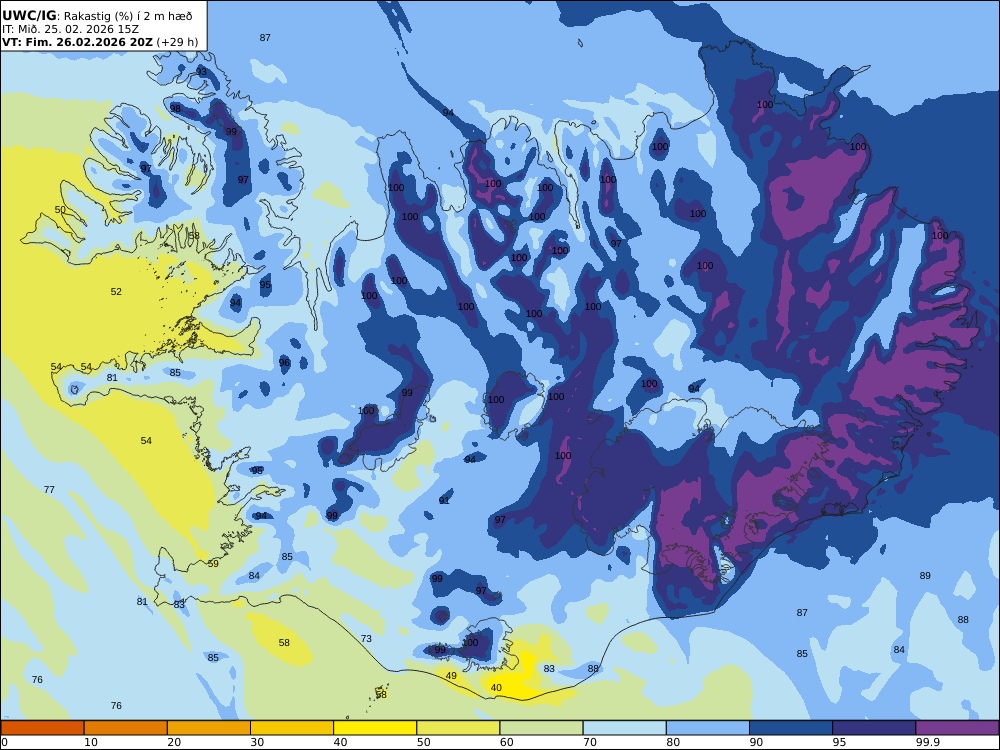Click the map value '91' in central Iceland

(445, 501)
